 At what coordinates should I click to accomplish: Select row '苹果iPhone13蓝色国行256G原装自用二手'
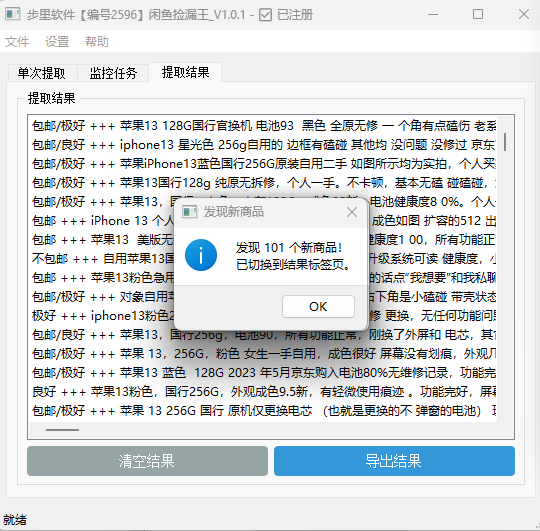[264, 164]
